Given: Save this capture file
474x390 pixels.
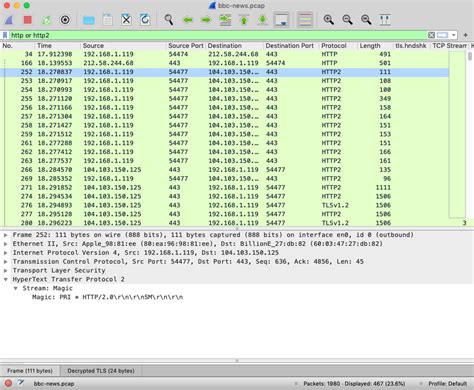Looking at the screenshot, I should pos(107,20).
